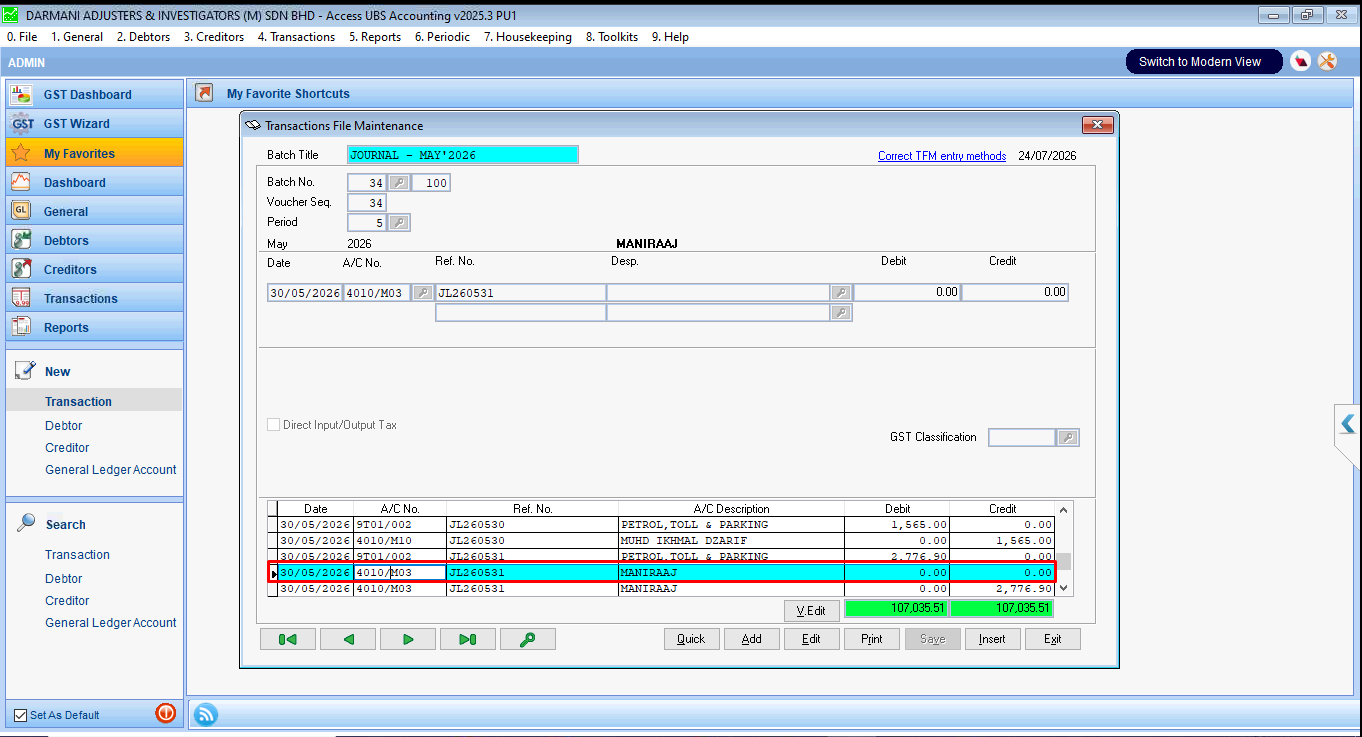Open the GST Dashboard sidebar item
Image resolution: width=1362 pixels, height=737 pixels.
pos(95,95)
